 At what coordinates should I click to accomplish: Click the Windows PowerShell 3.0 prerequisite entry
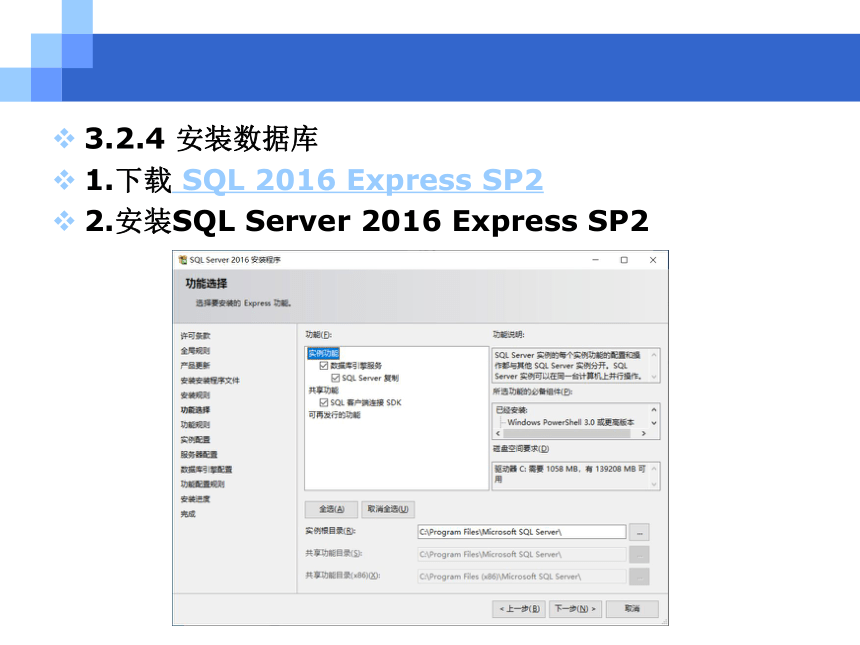[570, 422]
